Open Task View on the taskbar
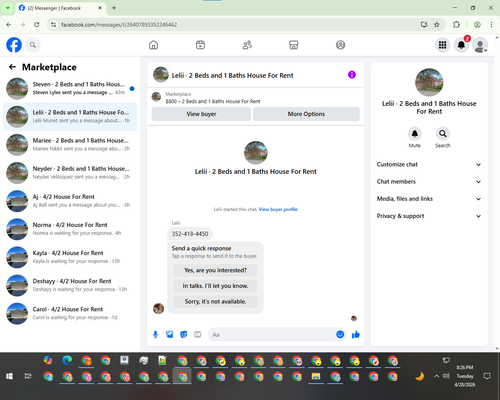Viewport: 500px width, 400px height. click(28, 376)
